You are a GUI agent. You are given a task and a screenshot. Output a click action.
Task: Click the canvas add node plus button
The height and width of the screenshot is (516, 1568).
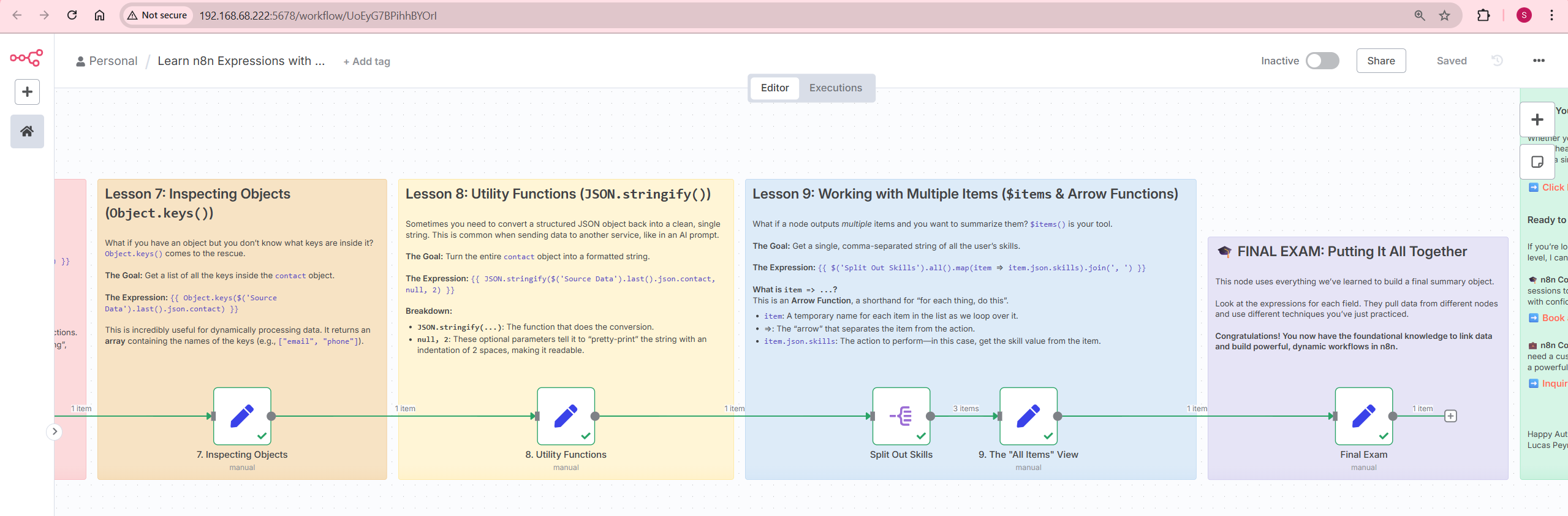click(x=1537, y=120)
